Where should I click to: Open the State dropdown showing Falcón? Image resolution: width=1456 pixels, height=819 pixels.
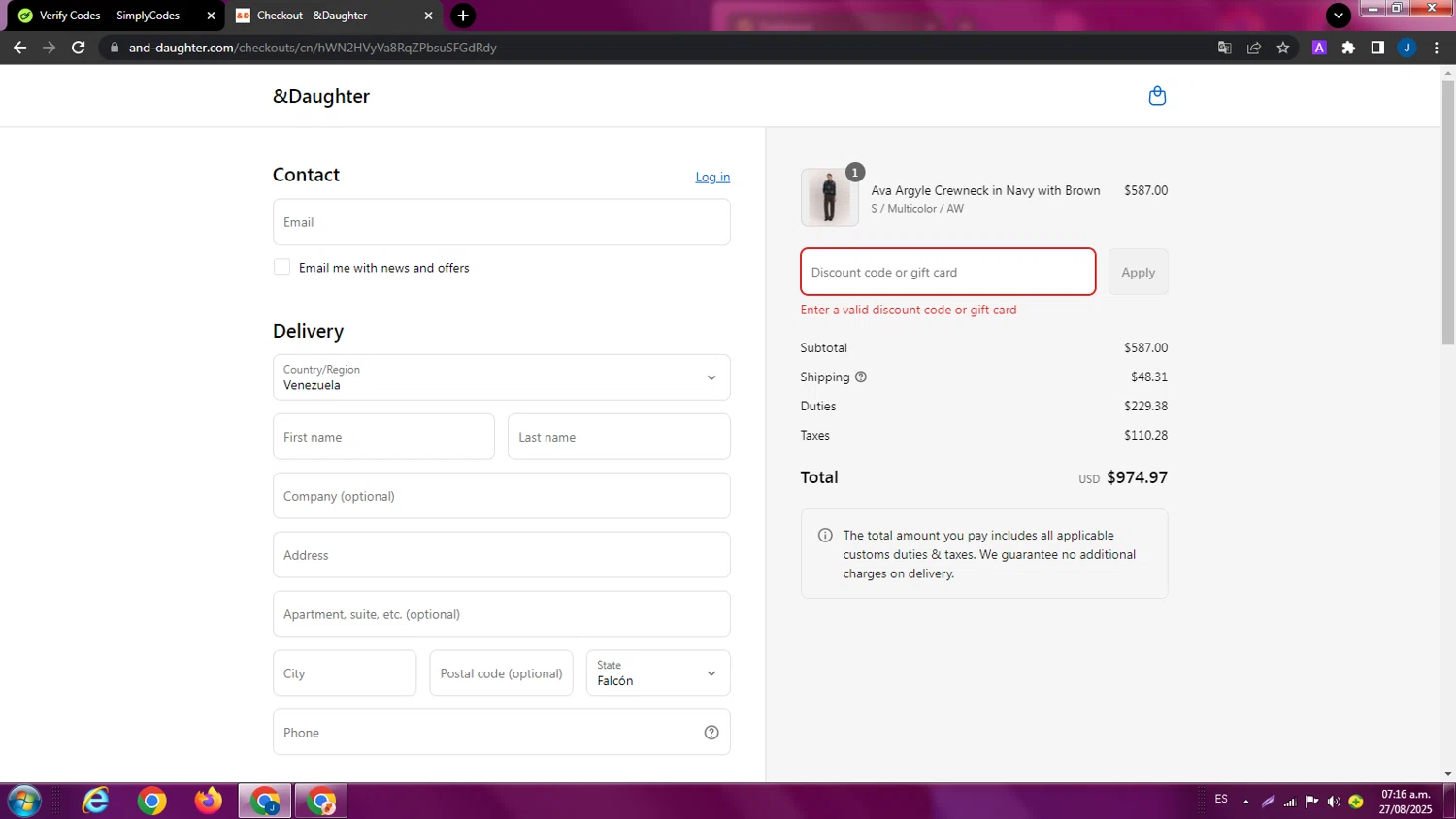click(x=658, y=673)
